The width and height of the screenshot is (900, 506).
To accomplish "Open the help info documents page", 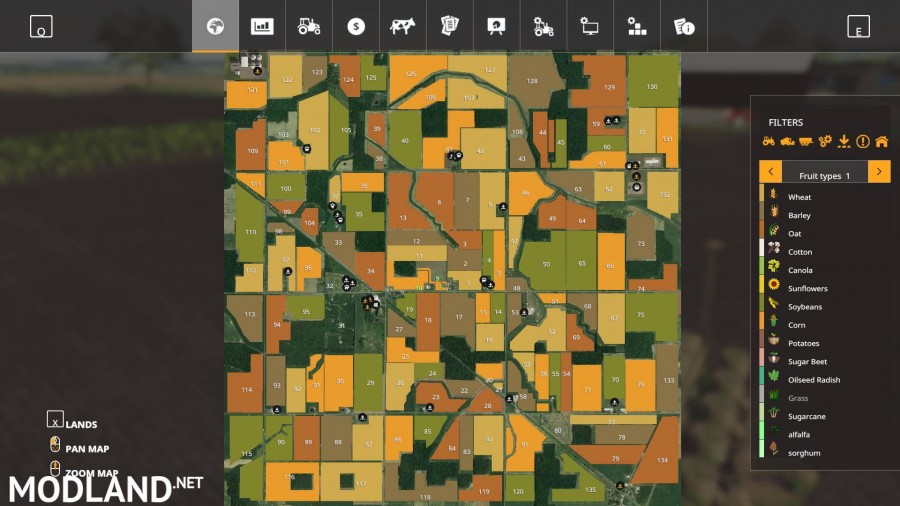I will [684, 26].
